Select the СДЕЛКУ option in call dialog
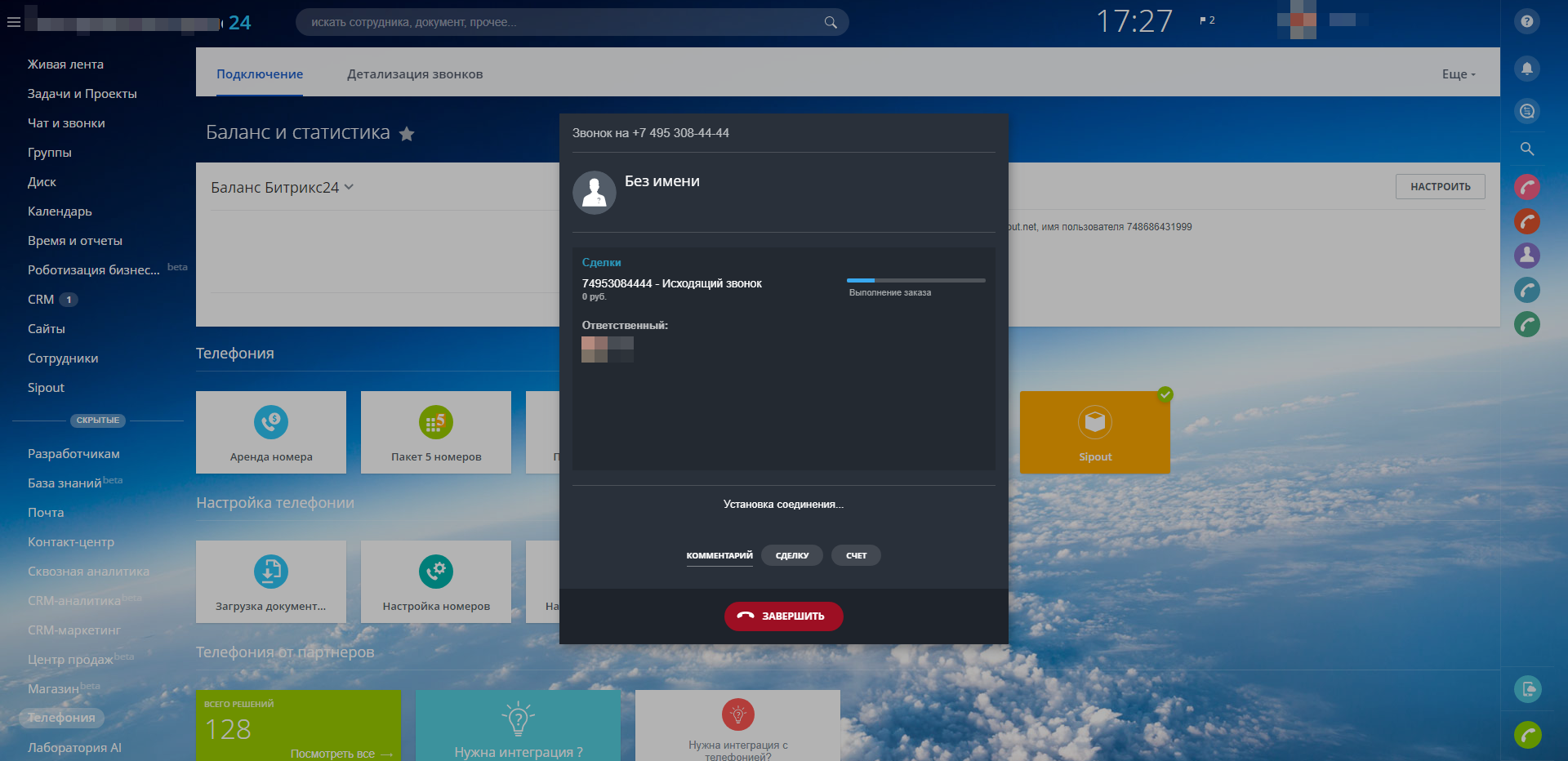1568x761 pixels. point(792,555)
